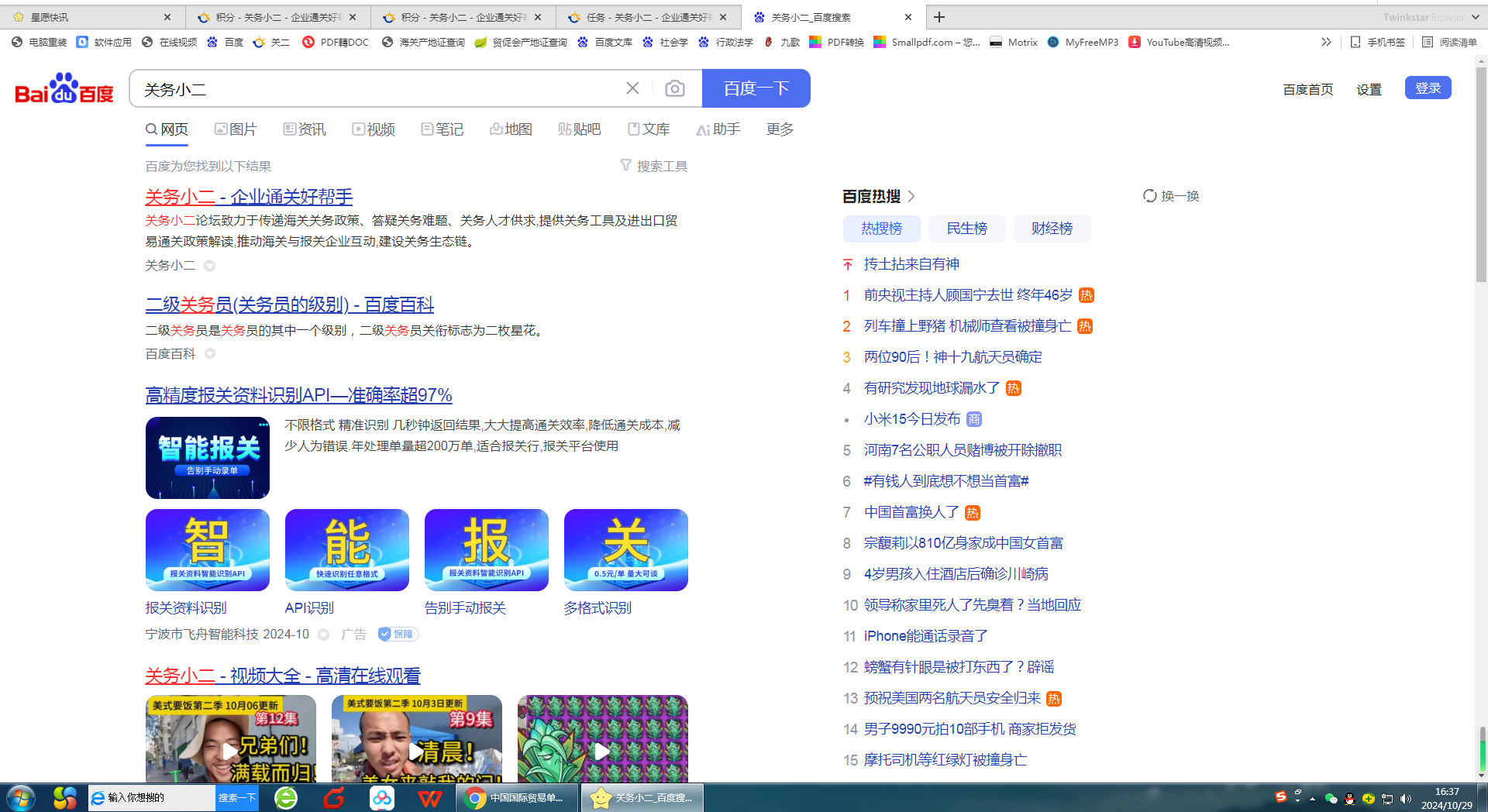The width and height of the screenshot is (1488, 812).
Task: Expand bookmarks overflow chevron
Action: [x=1326, y=42]
